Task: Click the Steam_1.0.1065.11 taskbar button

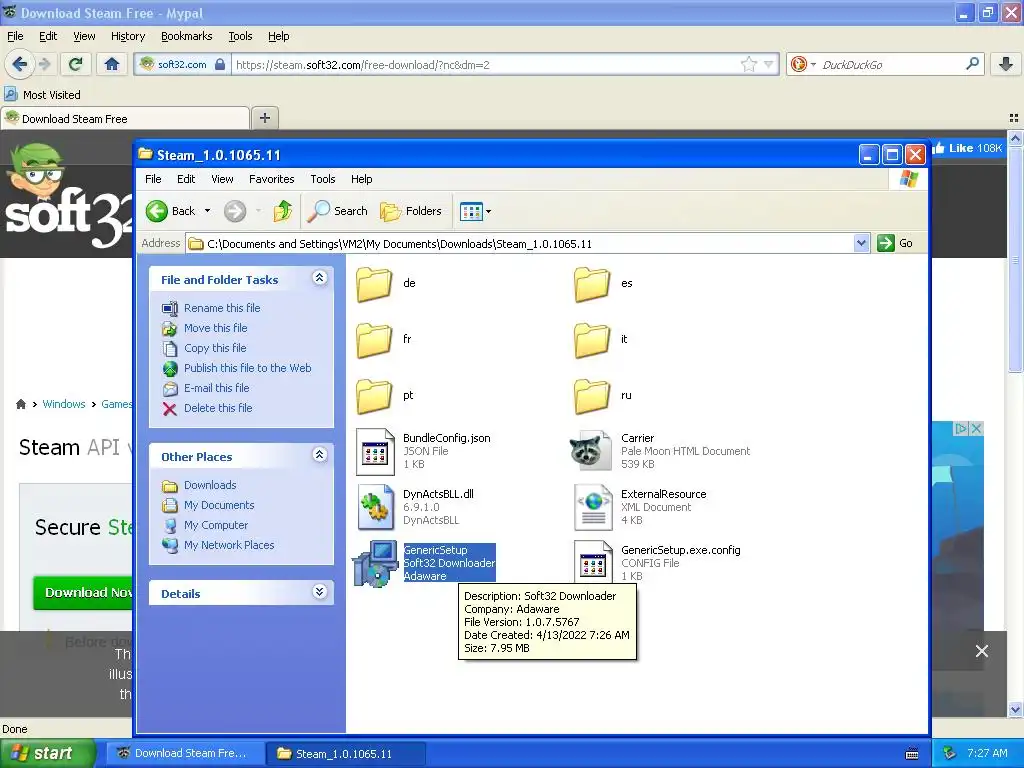Action: coord(346,753)
